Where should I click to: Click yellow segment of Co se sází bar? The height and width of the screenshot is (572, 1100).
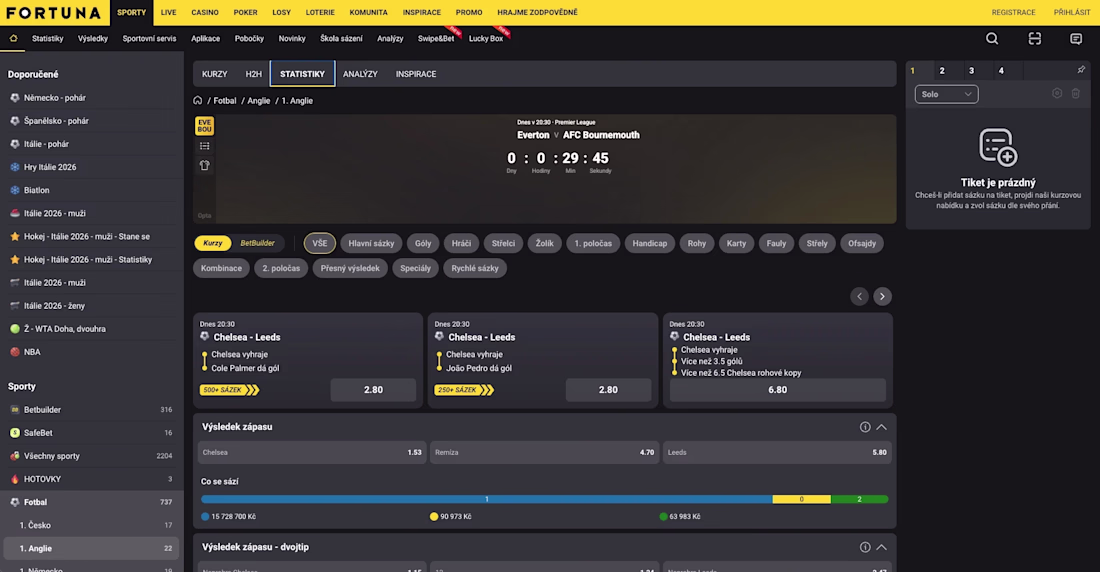(x=801, y=500)
